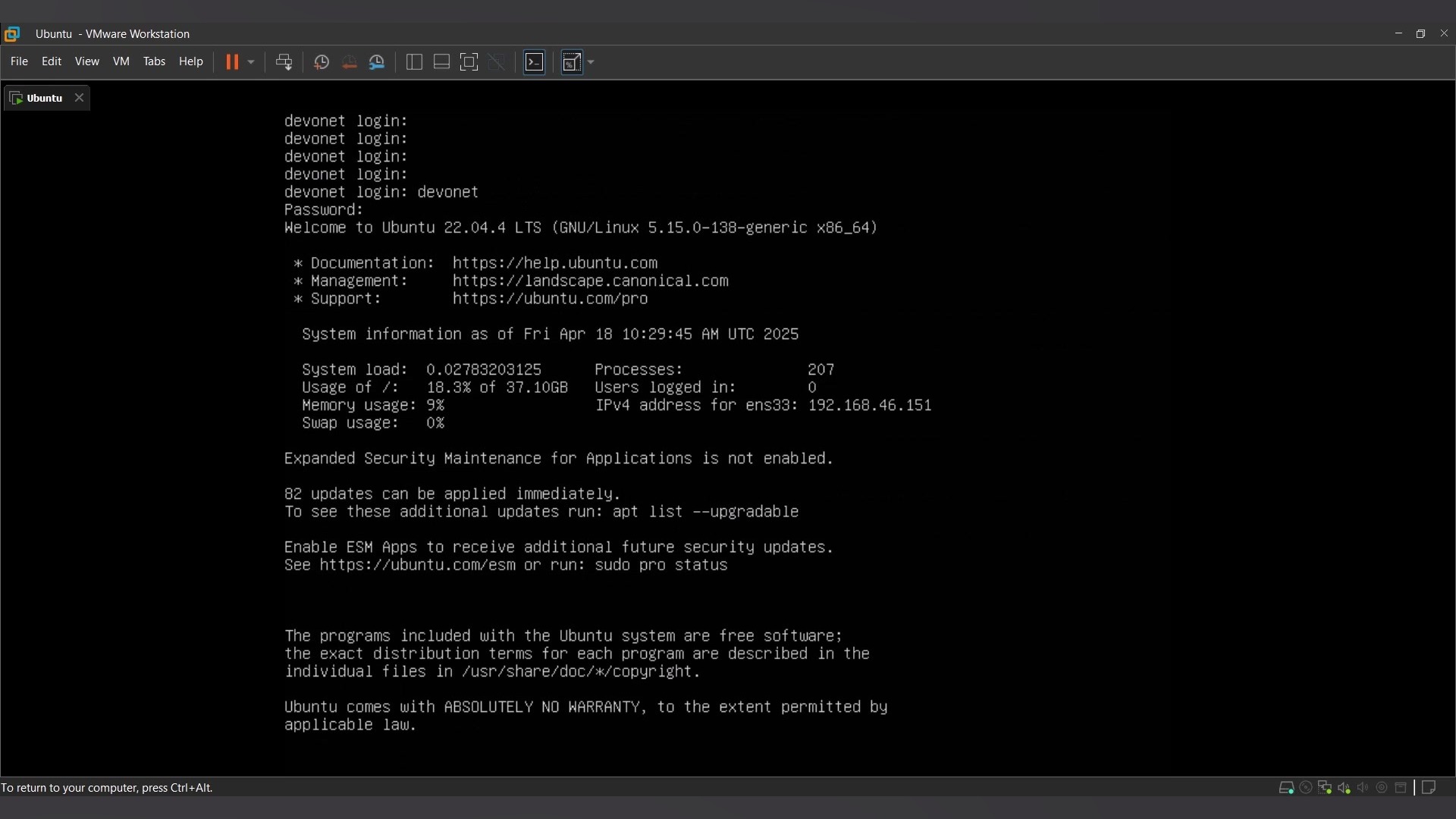Open the console view icon
Screen dimensions: 1456x819
[x=535, y=62]
